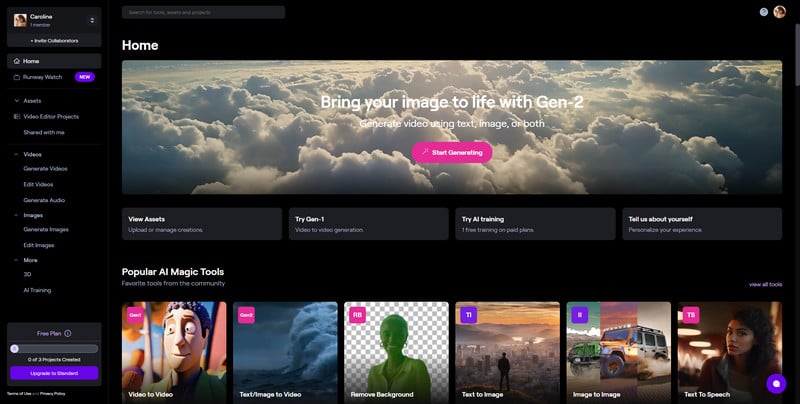This screenshot has height=404, width=800.
Task: Click the Video Editor Projects icon
Action: coord(17,117)
